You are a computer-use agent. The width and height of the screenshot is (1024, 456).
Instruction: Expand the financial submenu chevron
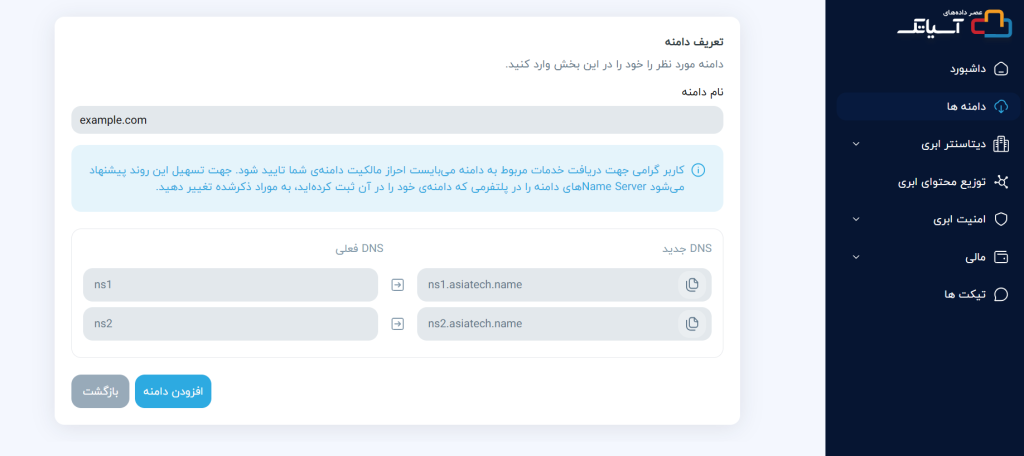[855, 257]
